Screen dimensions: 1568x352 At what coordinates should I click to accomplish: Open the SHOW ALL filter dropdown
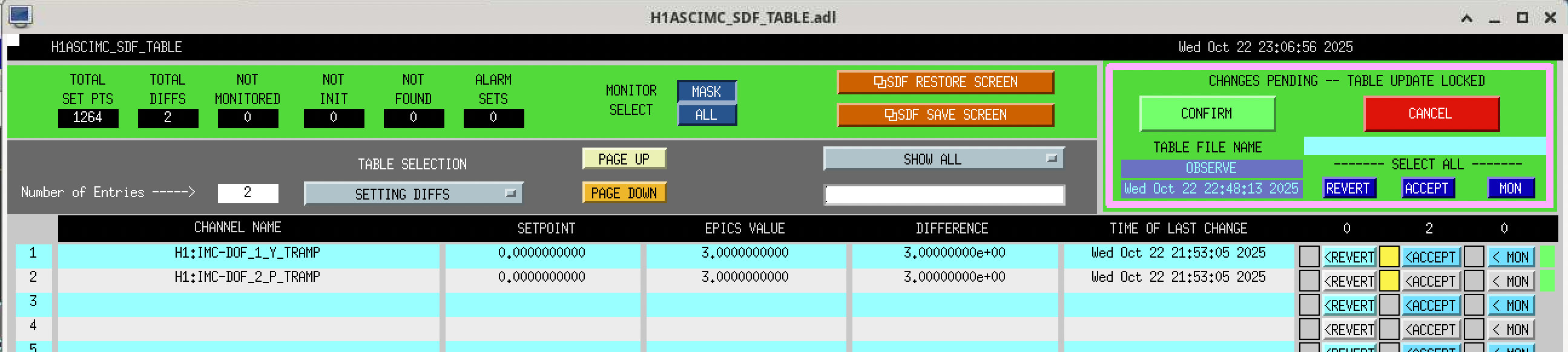943,159
